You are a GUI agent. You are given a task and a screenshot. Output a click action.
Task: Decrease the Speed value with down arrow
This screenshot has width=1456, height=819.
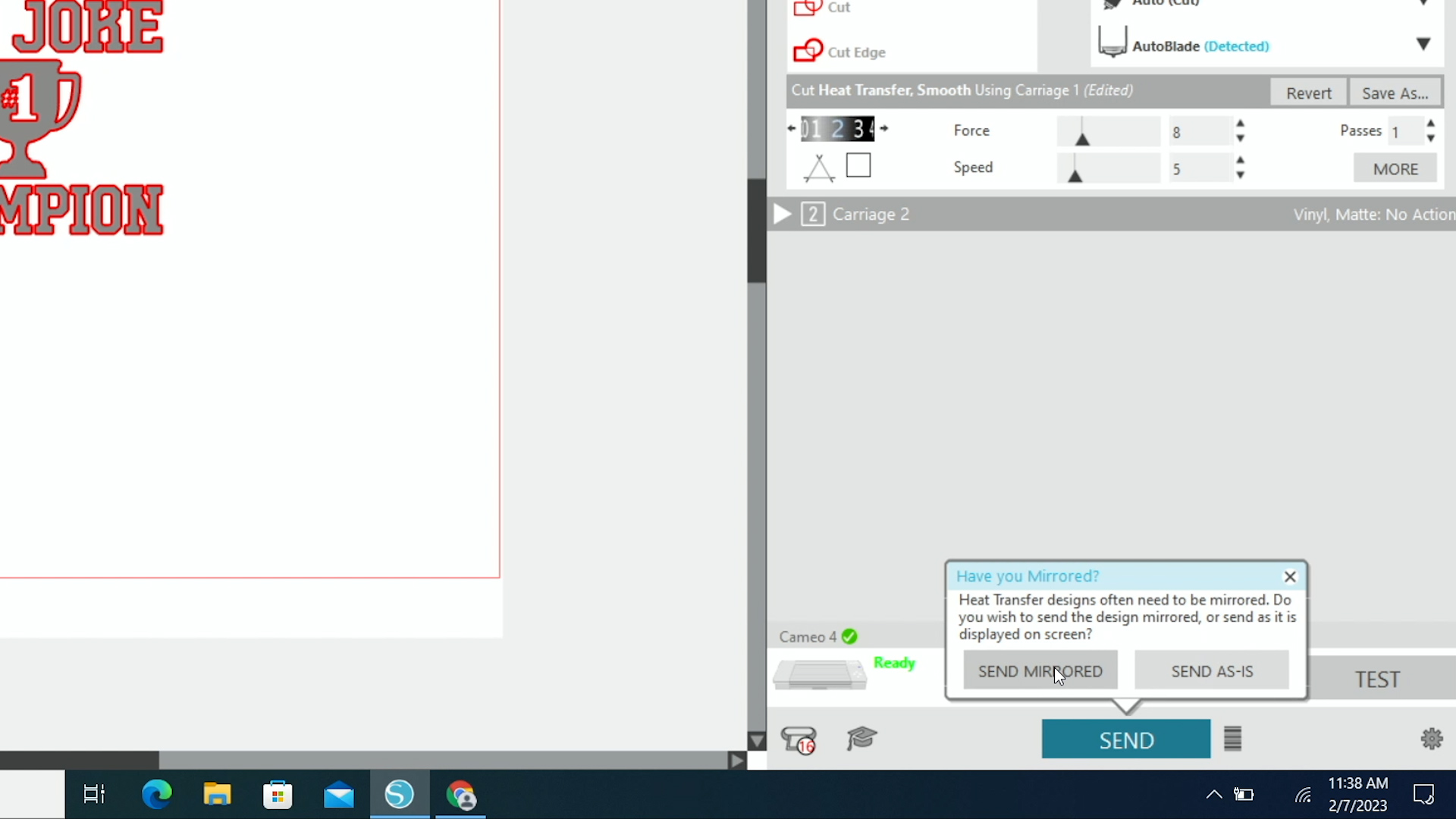[x=1241, y=176]
